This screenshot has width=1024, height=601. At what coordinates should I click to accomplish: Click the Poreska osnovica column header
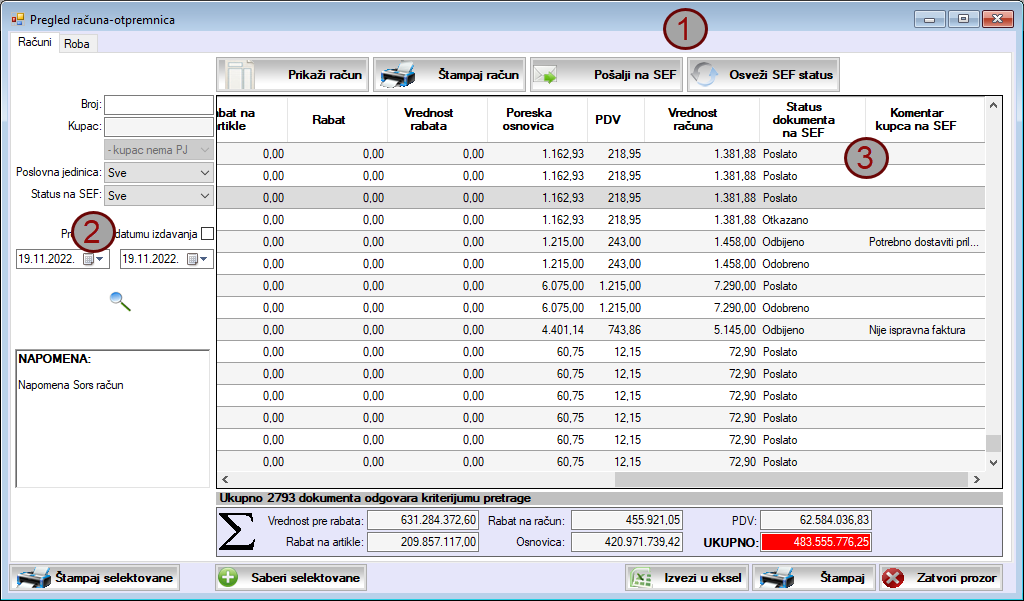(x=537, y=120)
